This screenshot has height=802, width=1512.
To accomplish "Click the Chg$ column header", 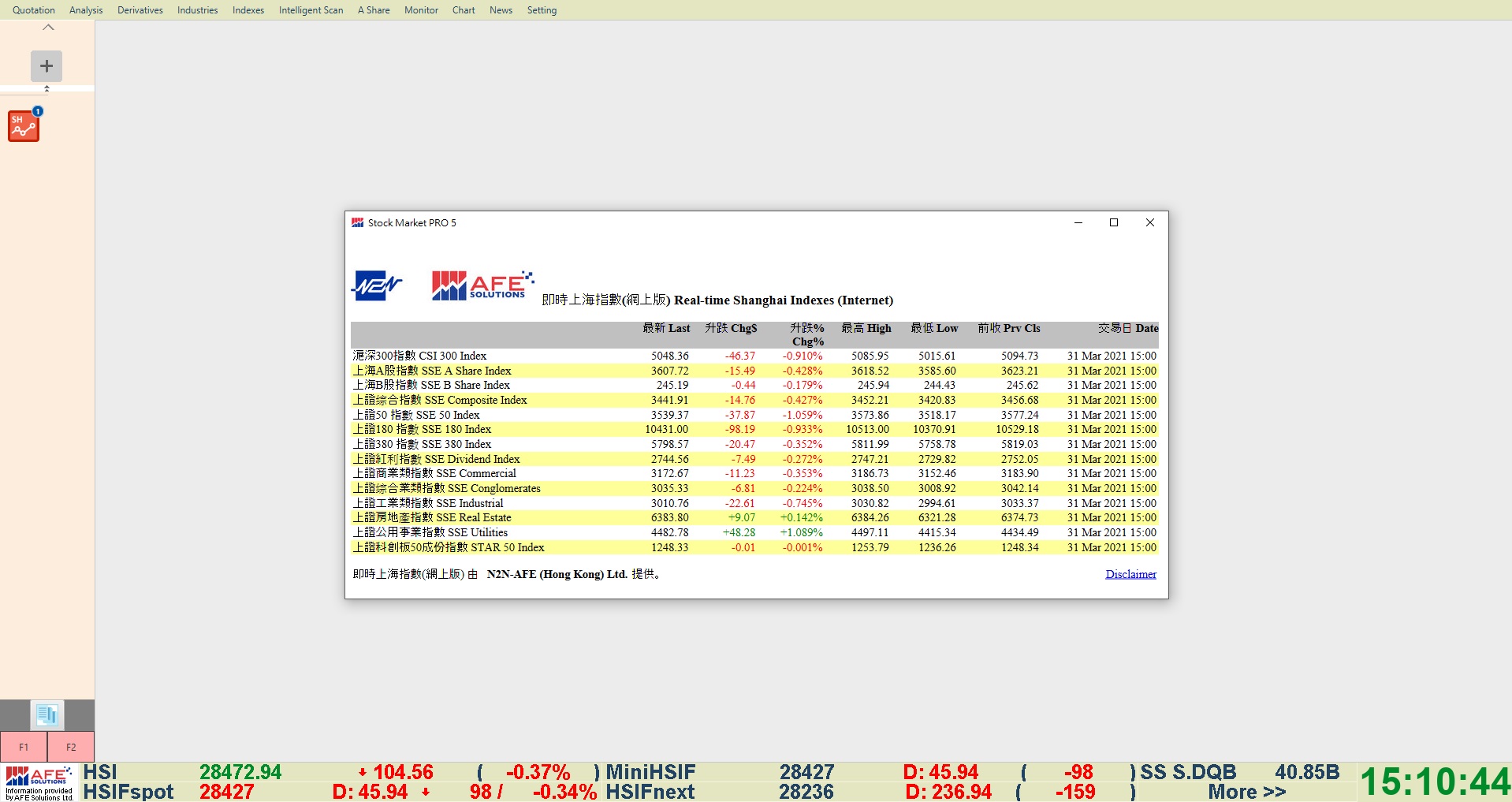I will click(731, 328).
